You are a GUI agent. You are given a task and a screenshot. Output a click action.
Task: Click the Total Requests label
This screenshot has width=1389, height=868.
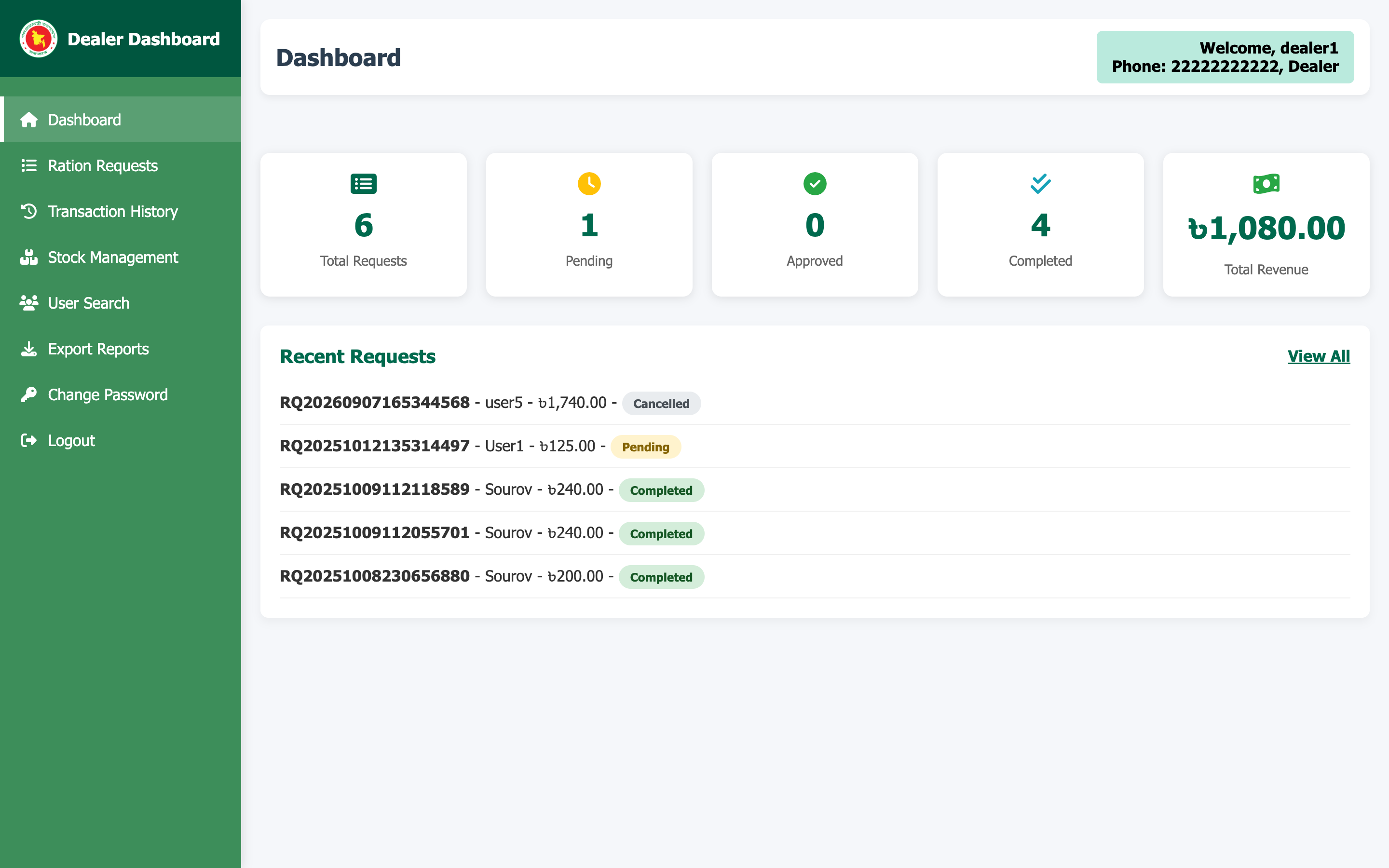click(x=363, y=261)
